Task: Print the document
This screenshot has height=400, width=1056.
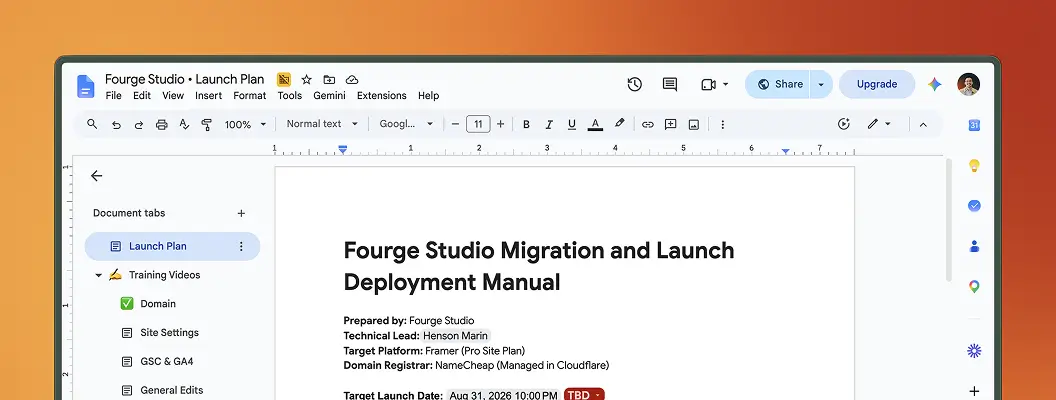Action: (x=162, y=125)
